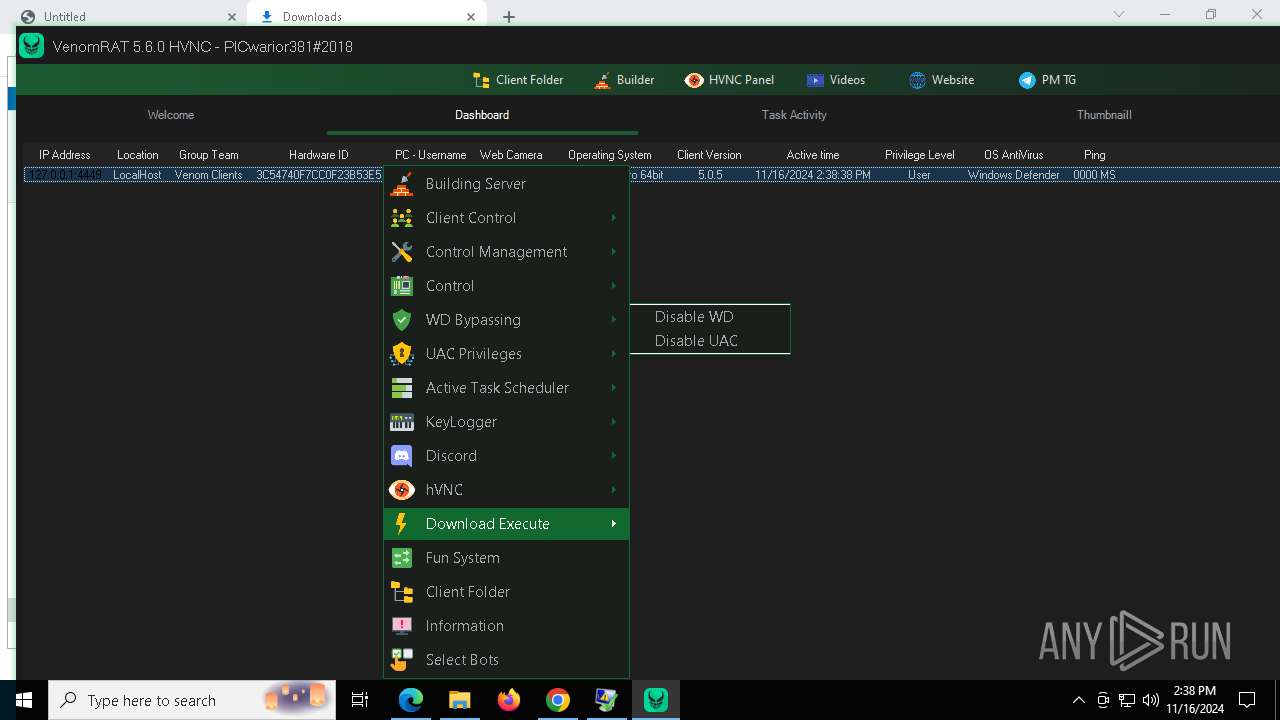
Task: Click the WD Bypassing shield icon
Action: (x=401, y=320)
